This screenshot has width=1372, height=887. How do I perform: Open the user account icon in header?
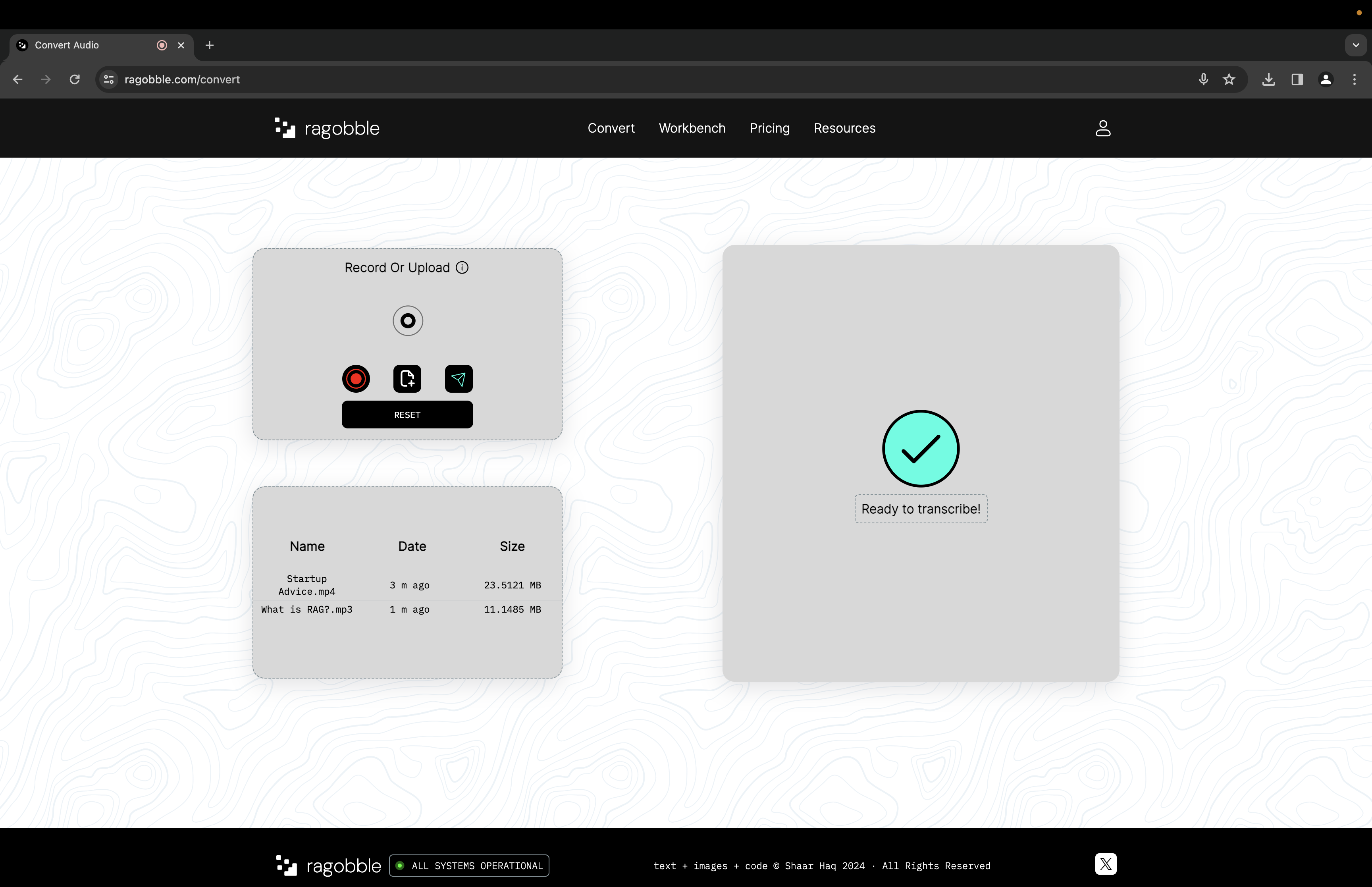pyautogui.click(x=1102, y=128)
